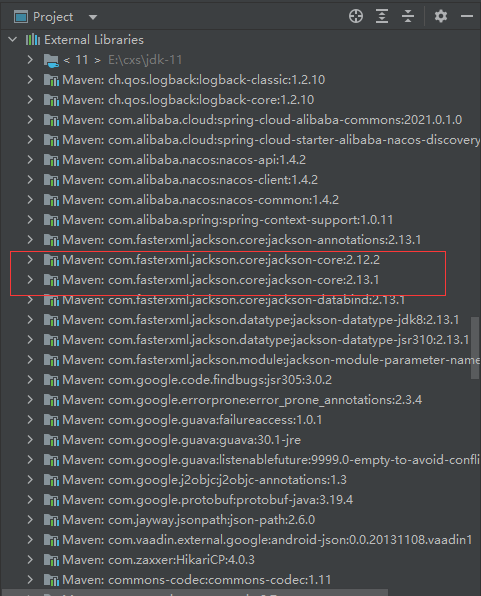Click library icon of nacos-api:1.4.2

point(51,160)
